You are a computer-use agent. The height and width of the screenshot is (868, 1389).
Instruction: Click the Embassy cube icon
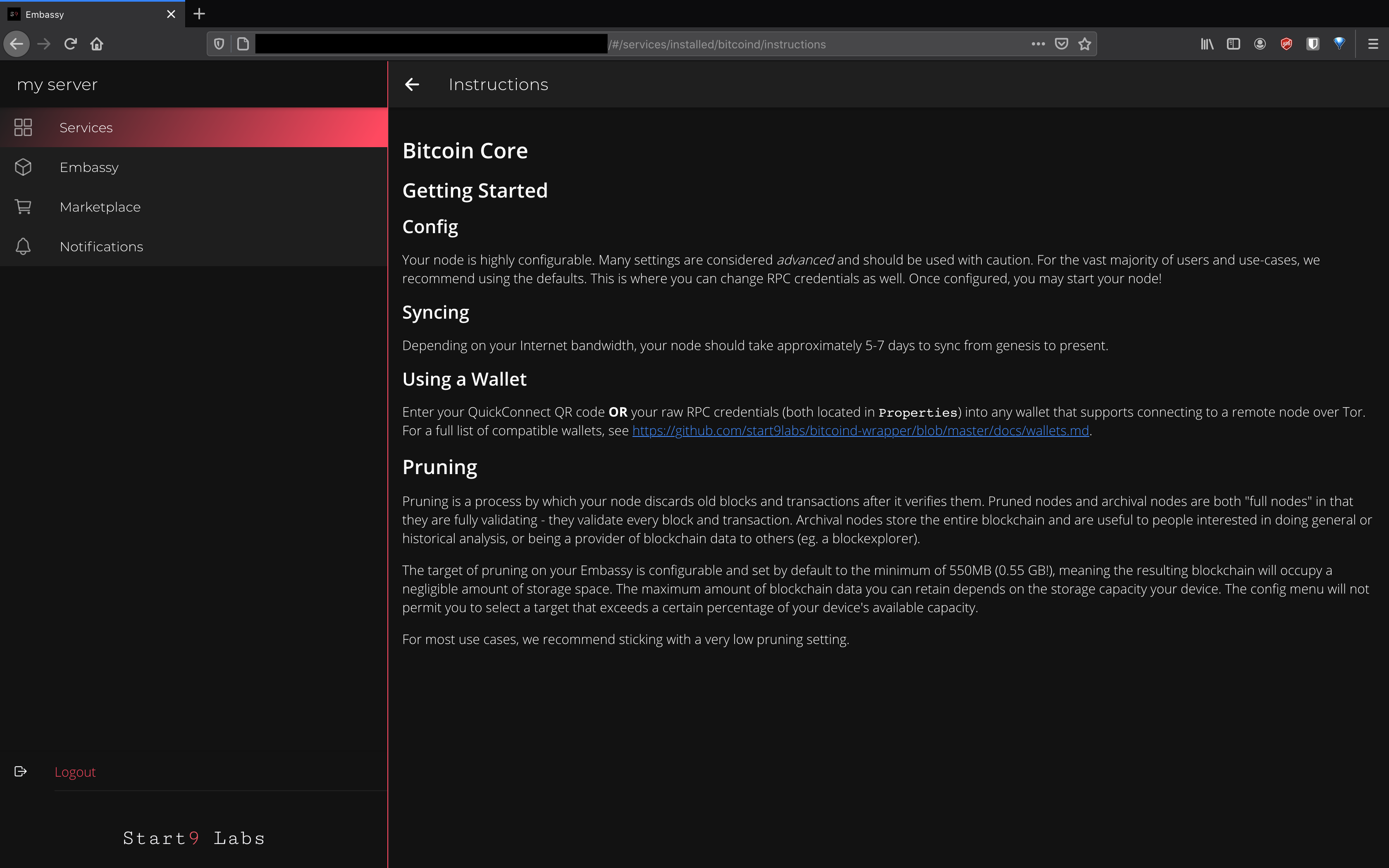coord(23,167)
